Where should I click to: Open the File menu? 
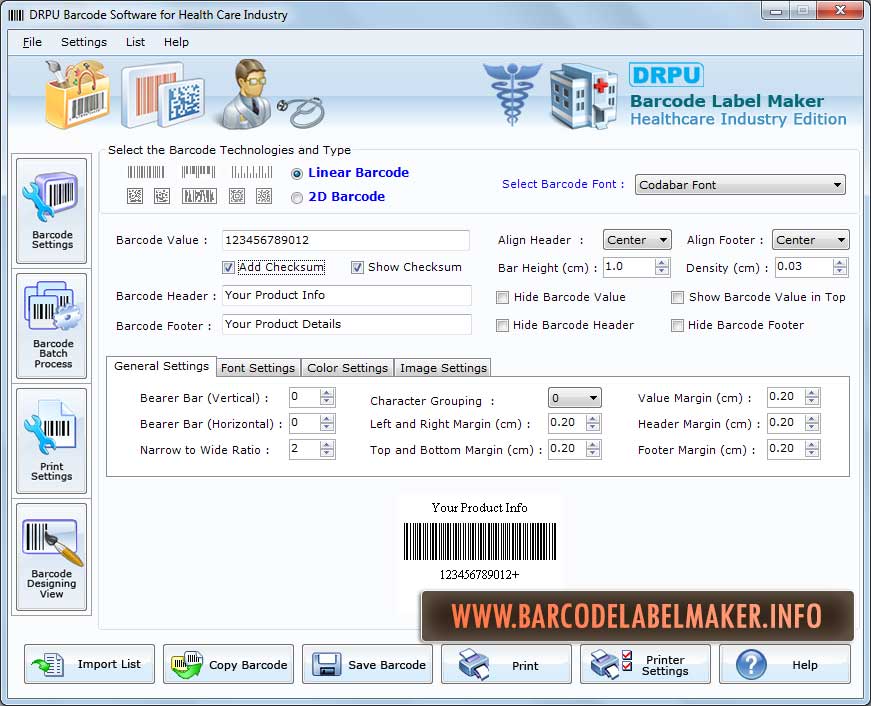(32, 42)
